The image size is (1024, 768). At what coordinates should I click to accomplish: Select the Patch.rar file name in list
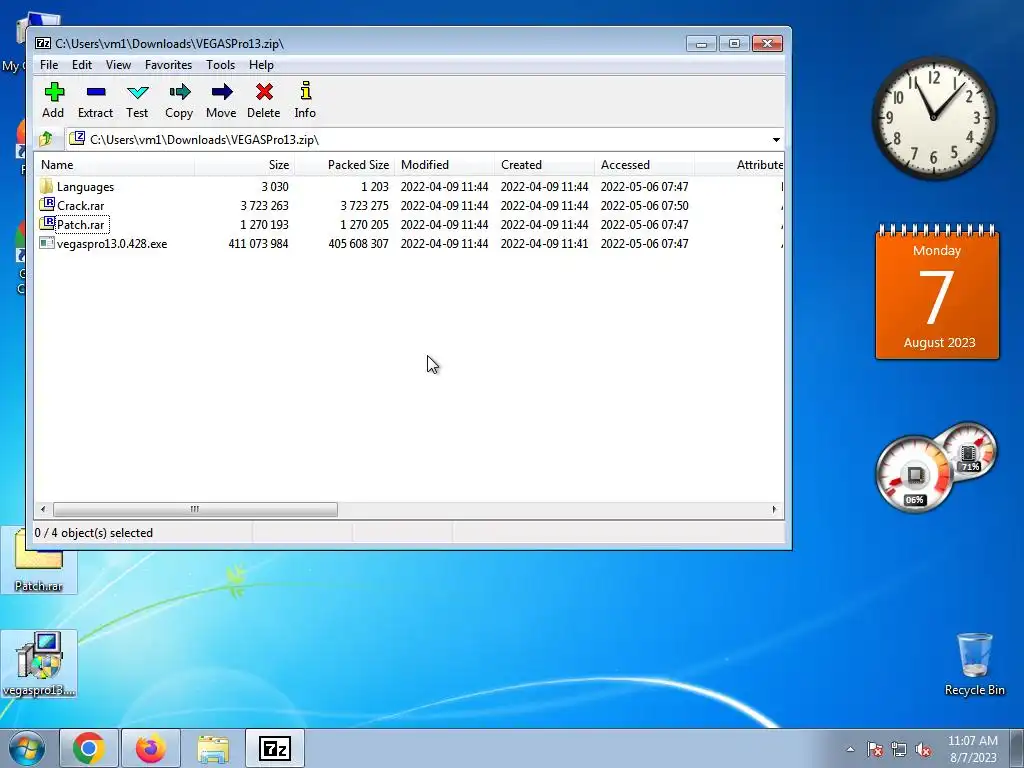click(80, 225)
